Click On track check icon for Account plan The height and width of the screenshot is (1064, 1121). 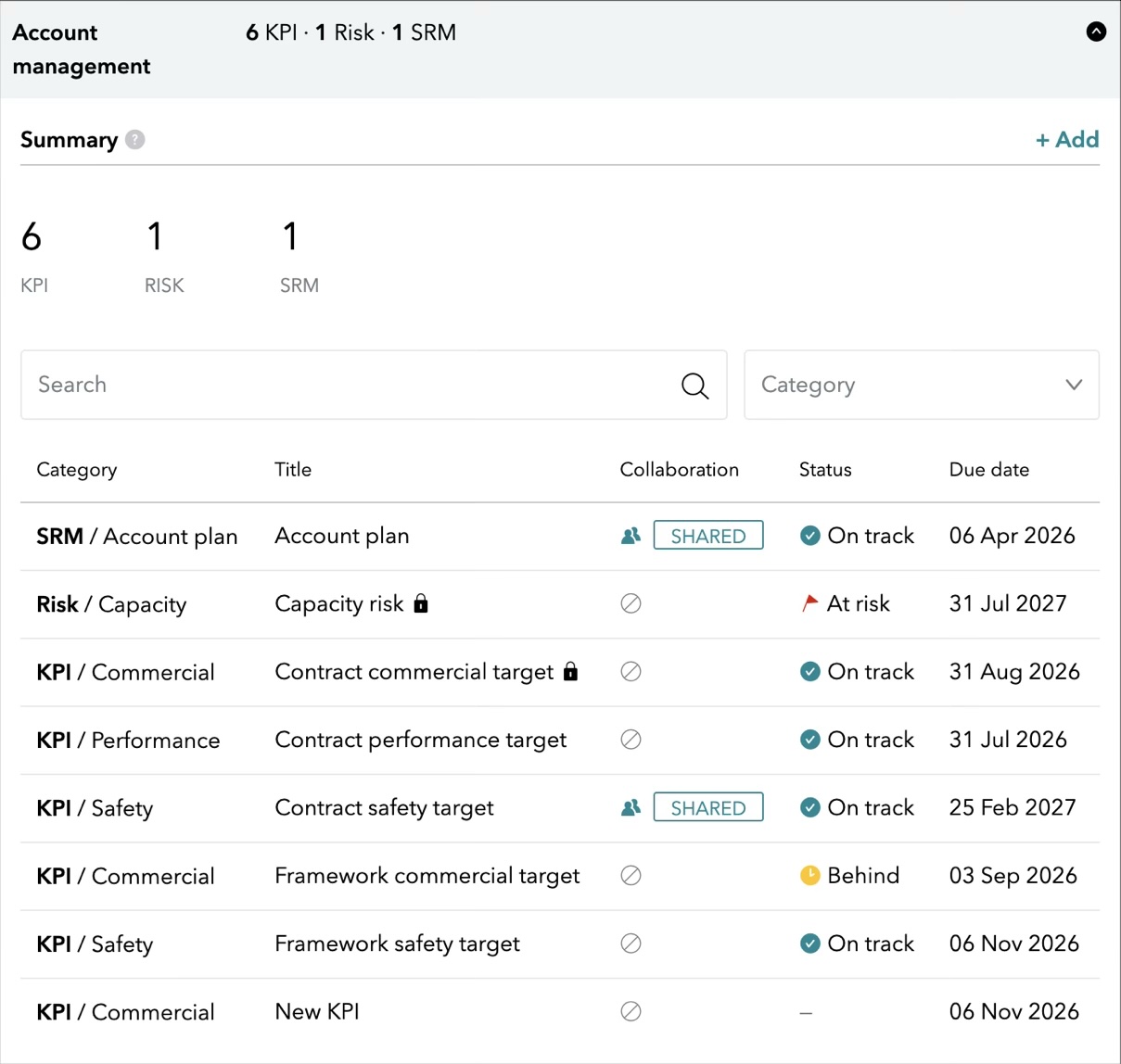pos(810,536)
